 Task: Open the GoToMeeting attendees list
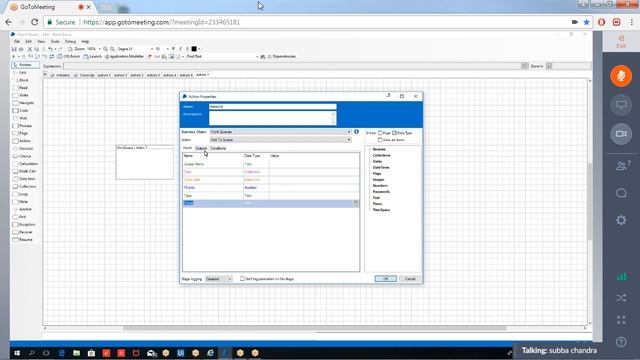(622, 166)
